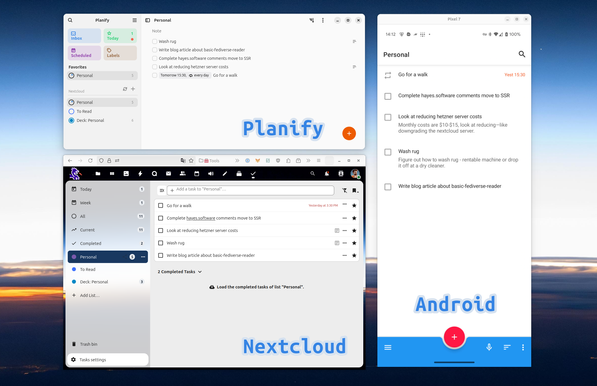Click the orange add task button in Planify
This screenshot has height=386, width=597.
coord(349,133)
